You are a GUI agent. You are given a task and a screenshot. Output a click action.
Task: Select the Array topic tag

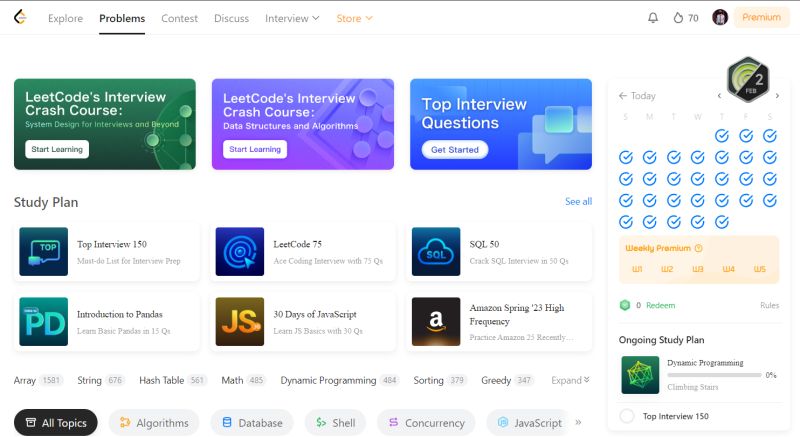pos(38,380)
